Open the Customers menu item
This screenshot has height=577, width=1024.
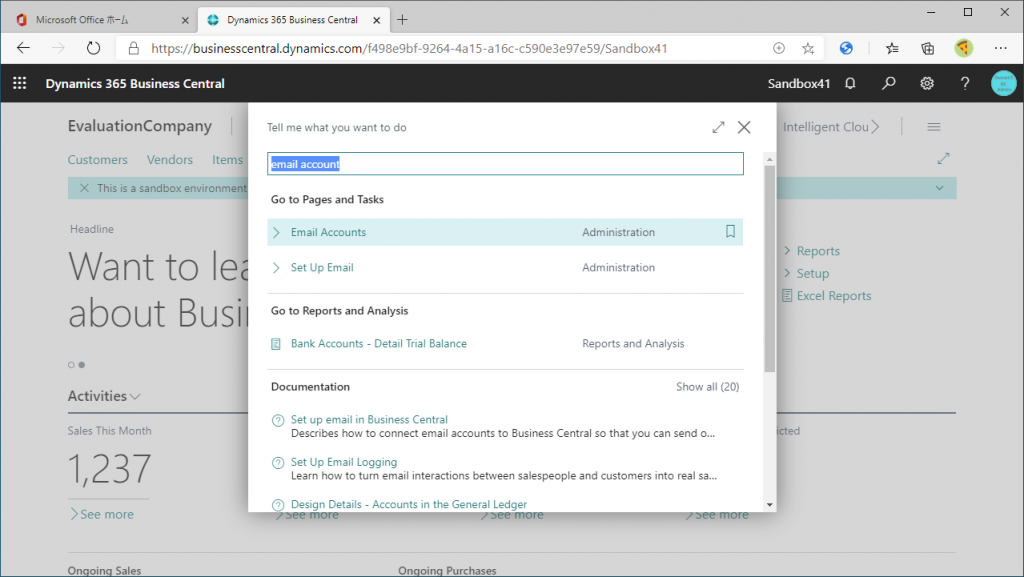(x=98, y=160)
